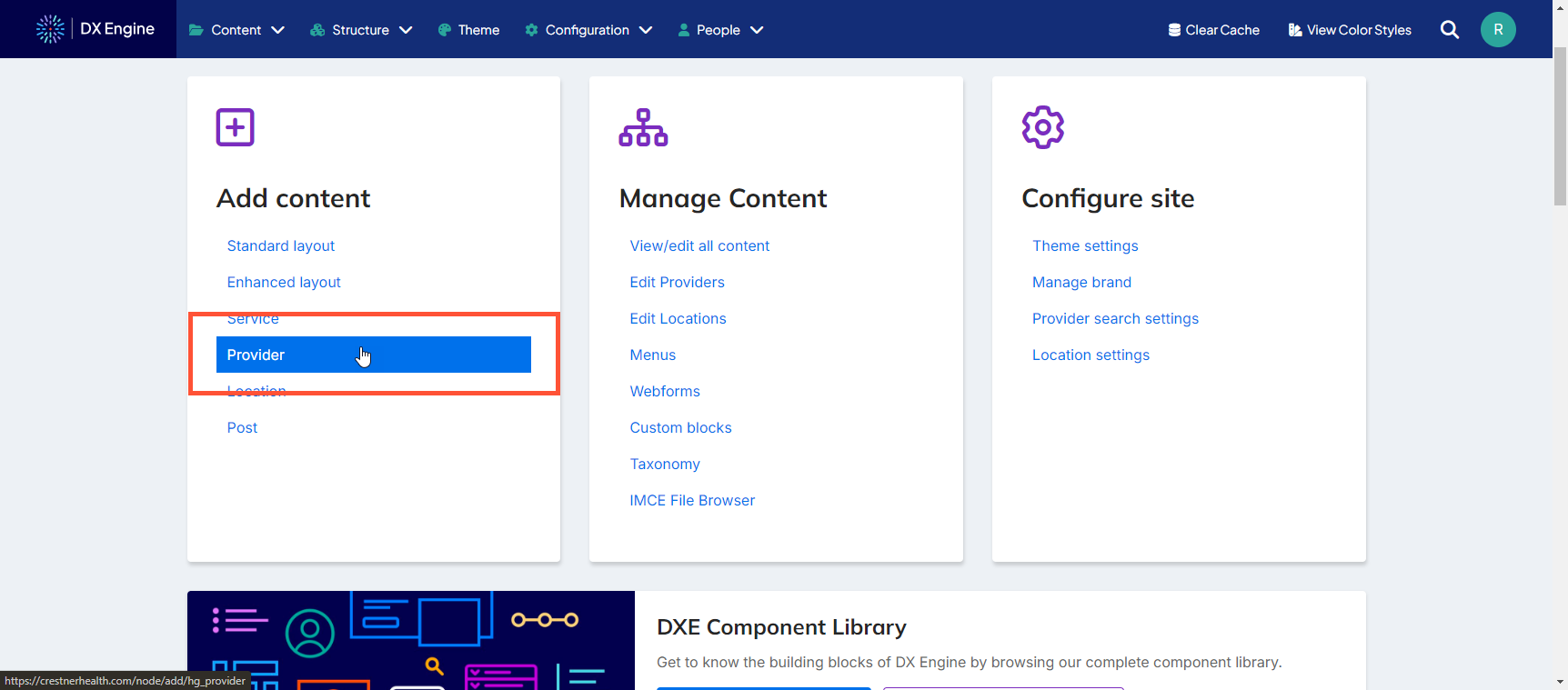Viewport: 1568px width, 690px height.
Task: Open Custom blocks
Action: pos(680,427)
